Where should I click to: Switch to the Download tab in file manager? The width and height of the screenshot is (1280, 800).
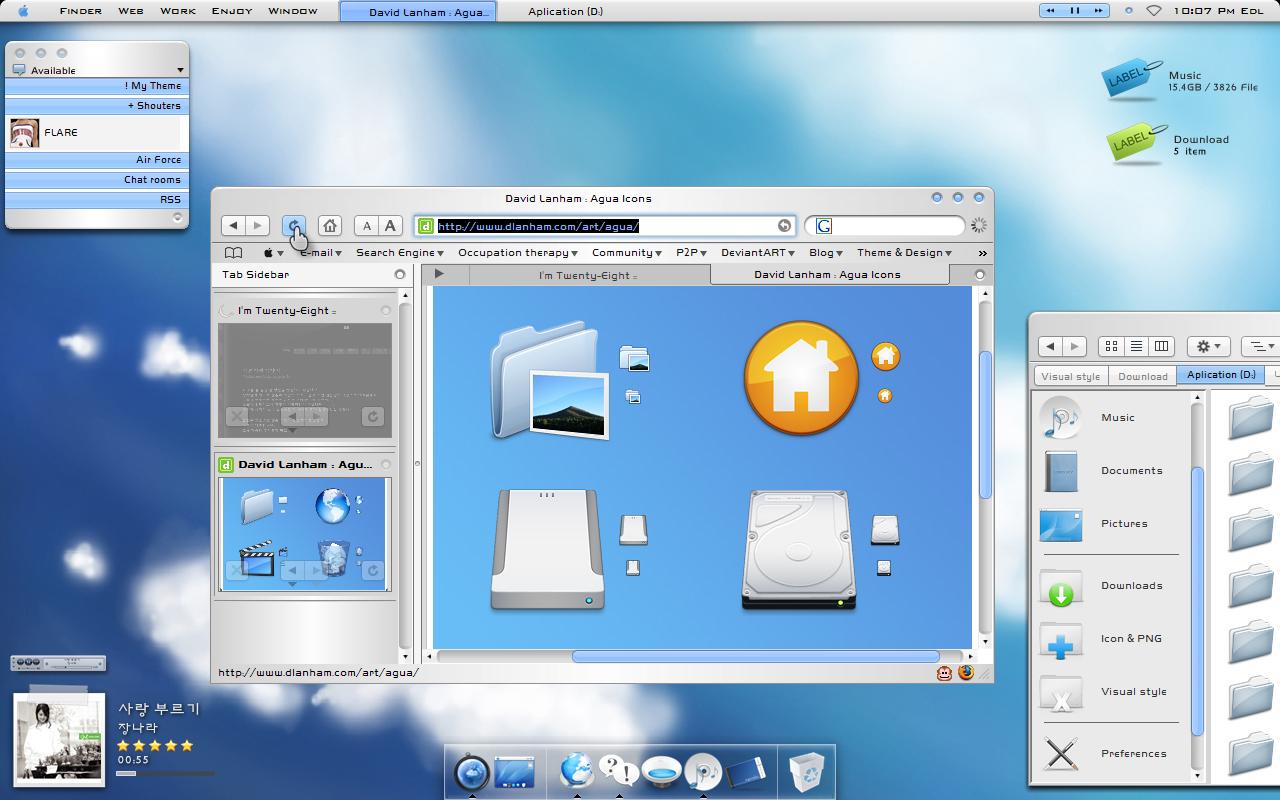(1143, 376)
